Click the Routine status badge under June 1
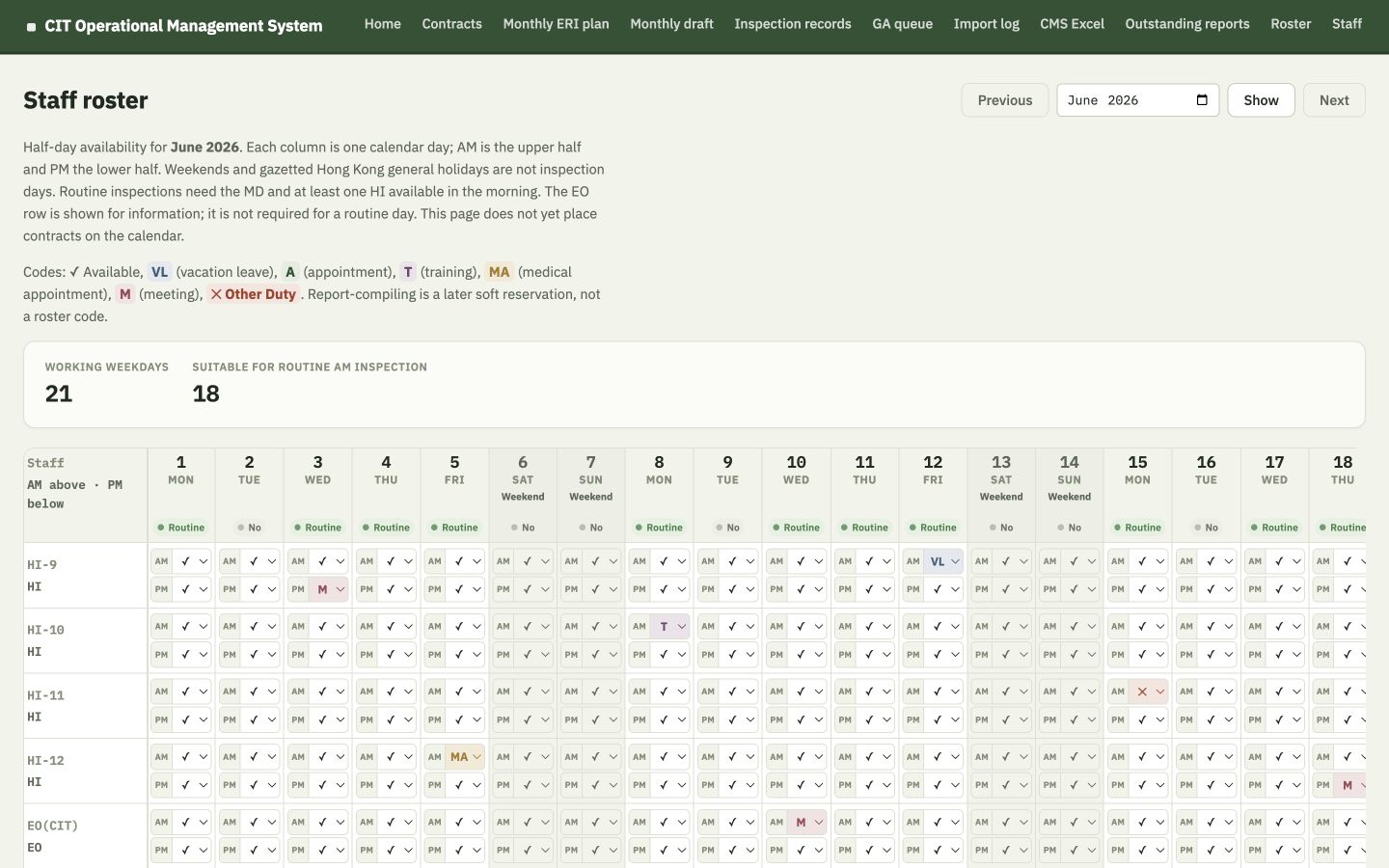This screenshot has height=868, width=1389. (180, 528)
